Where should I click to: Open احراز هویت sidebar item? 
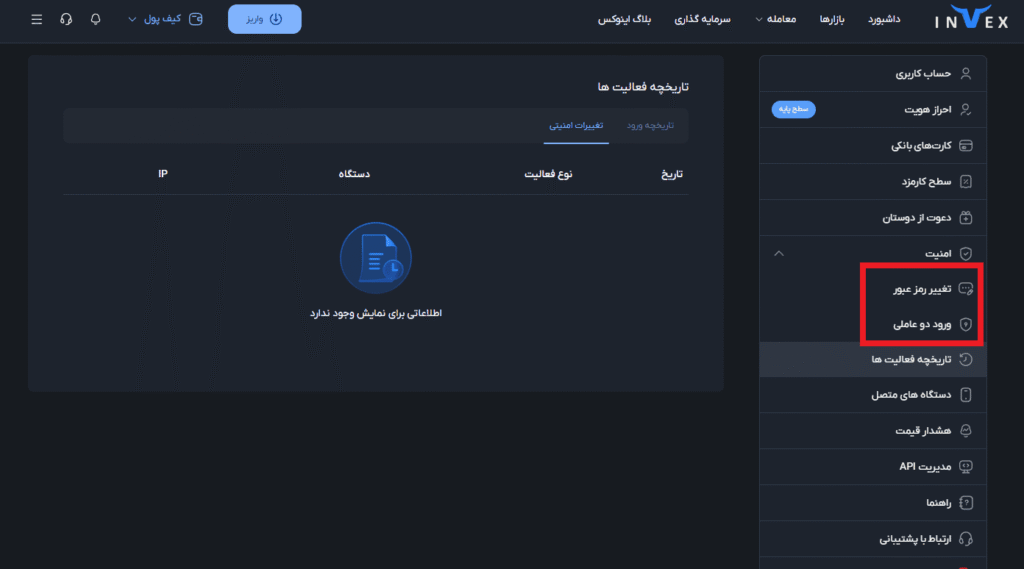pos(872,109)
